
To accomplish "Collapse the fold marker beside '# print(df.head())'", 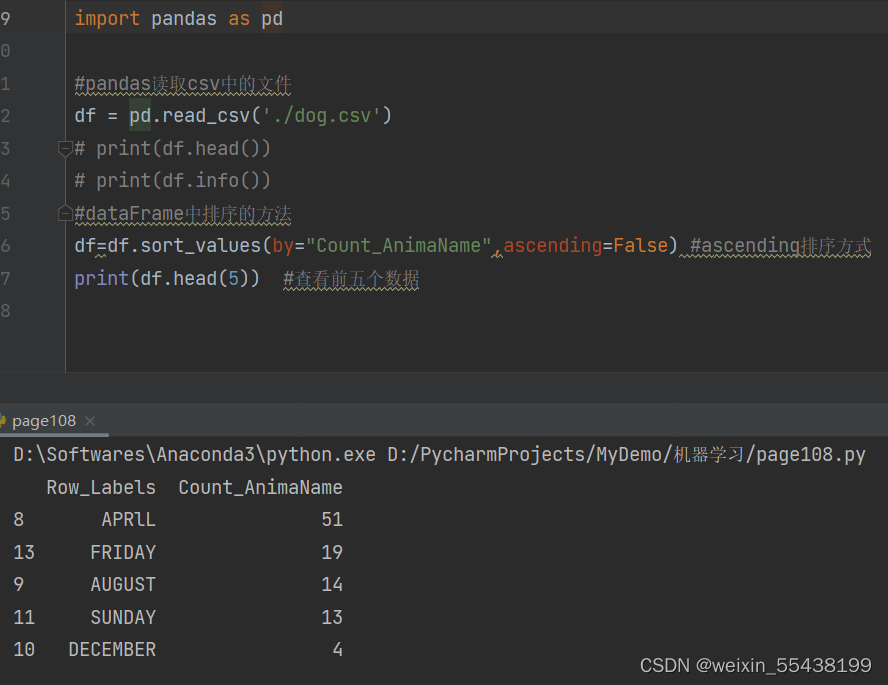I will (x=66, y=149).
